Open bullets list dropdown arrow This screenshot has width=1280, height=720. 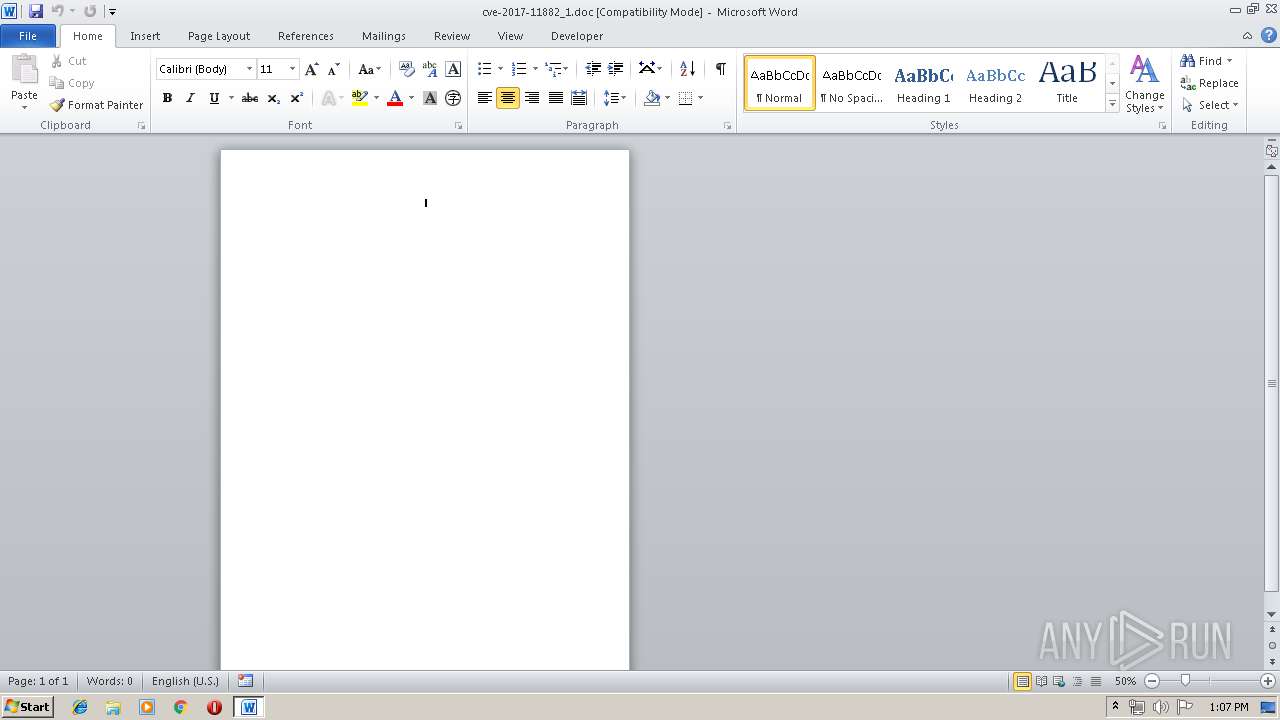[501, 69]
